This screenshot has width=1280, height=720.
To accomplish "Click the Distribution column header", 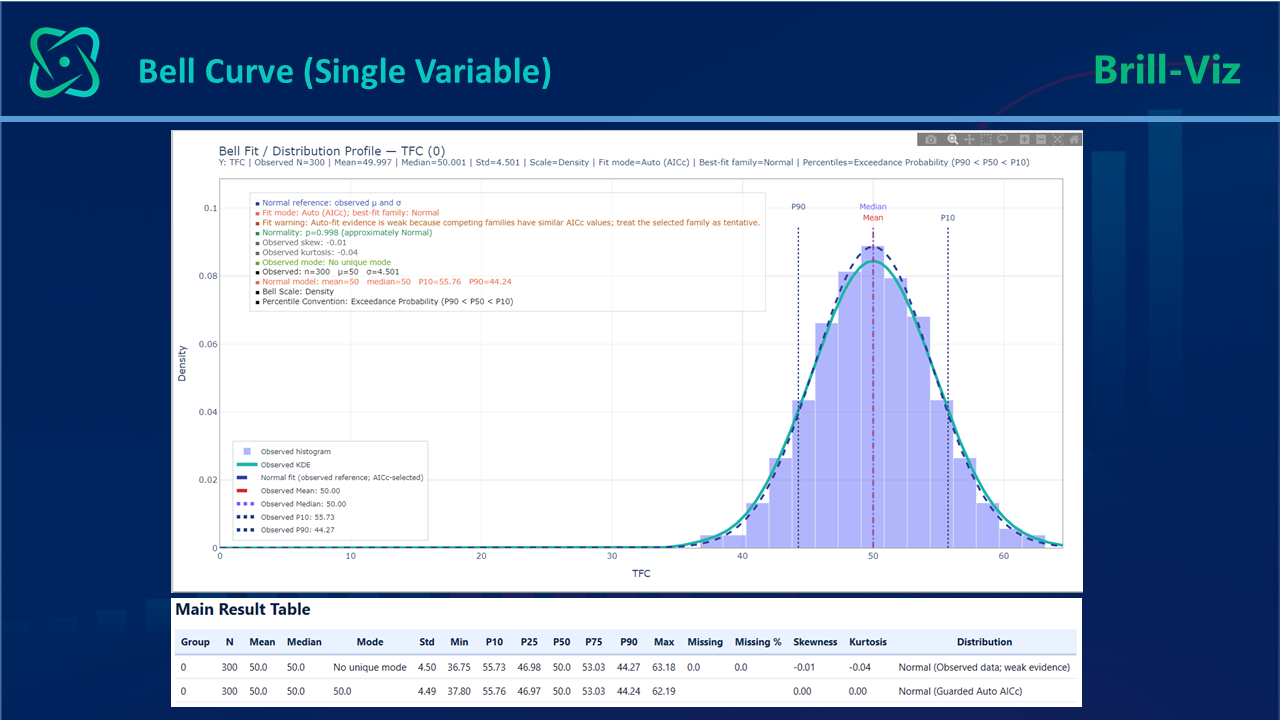I will [984, 642].
